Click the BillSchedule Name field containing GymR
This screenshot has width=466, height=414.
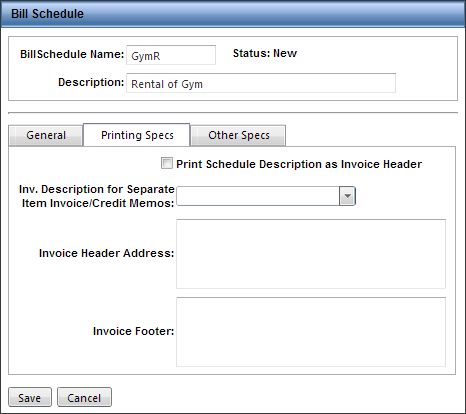point(171,55)
